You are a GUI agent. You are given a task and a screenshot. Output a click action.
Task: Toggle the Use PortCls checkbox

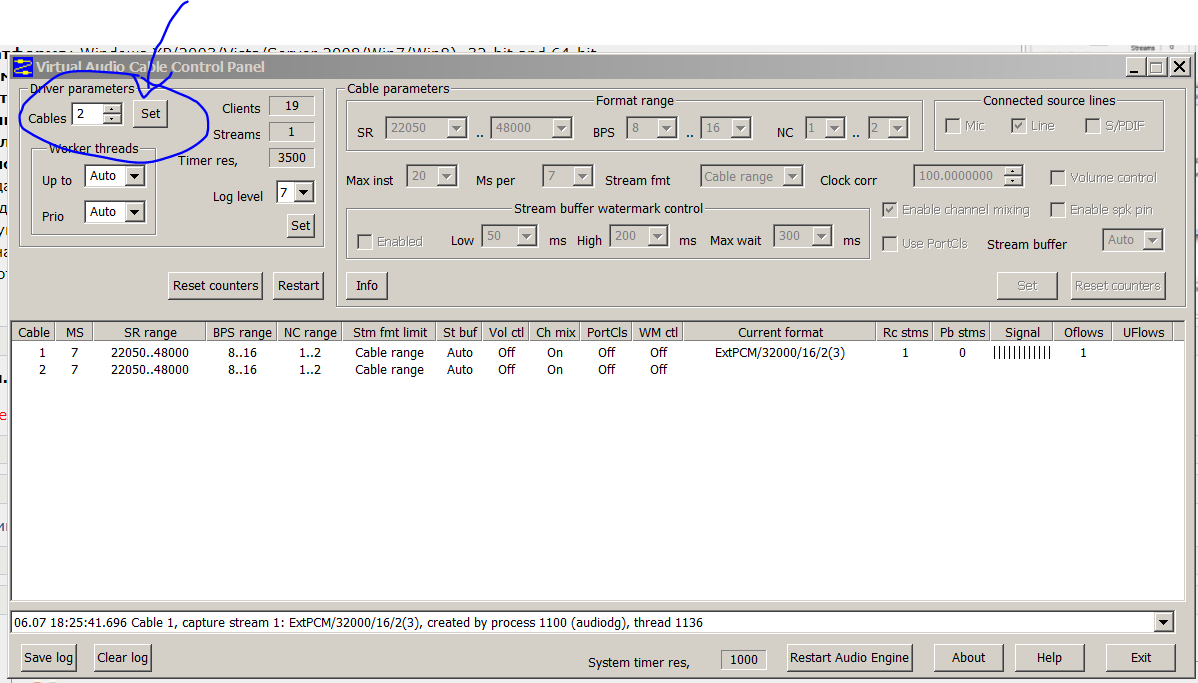pyautogui.click(x=889, y=244)
